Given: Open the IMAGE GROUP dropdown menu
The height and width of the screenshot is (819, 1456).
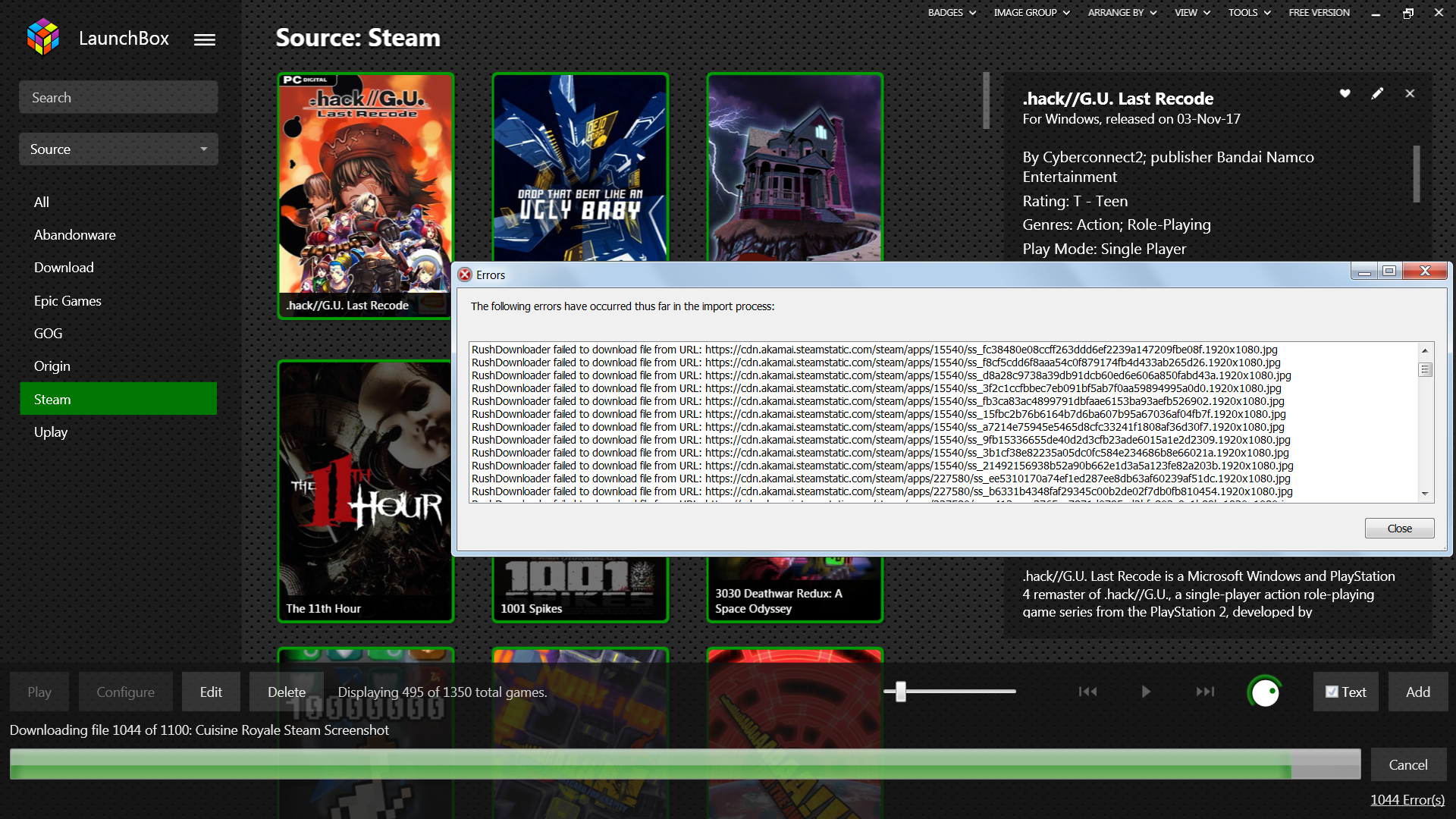Looking at the screenshot, I should coord(1031,12).
